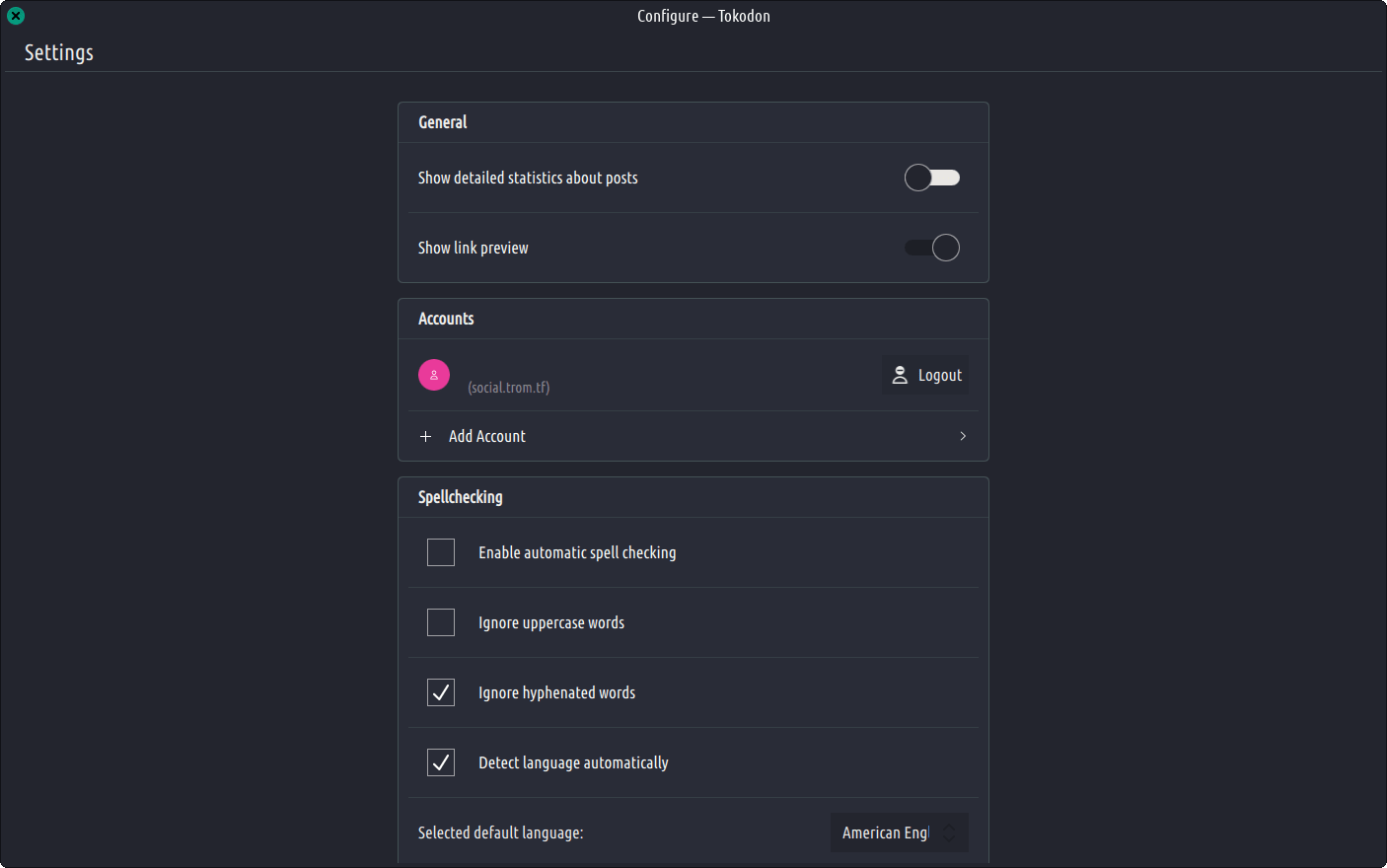
Task: Click the plus icon beside Add Account
Action: 426,436
